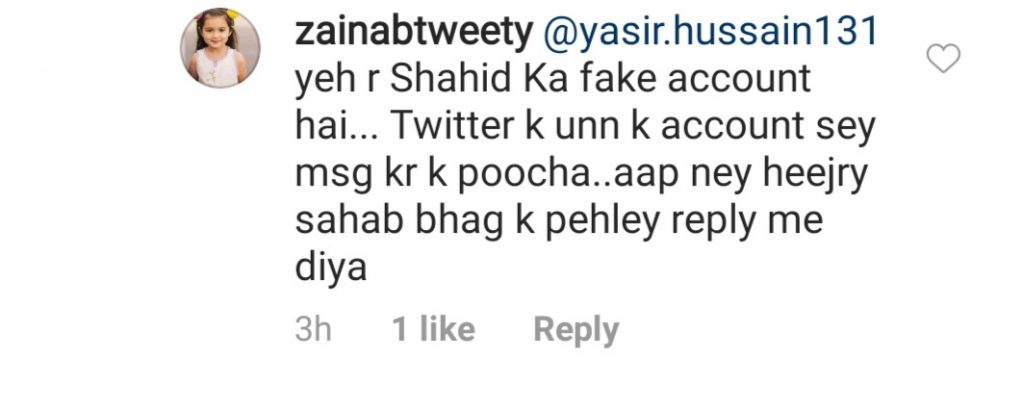Click the gray 'Reply' text under the comment
The image size is (1024, 408).
(576, 330)
